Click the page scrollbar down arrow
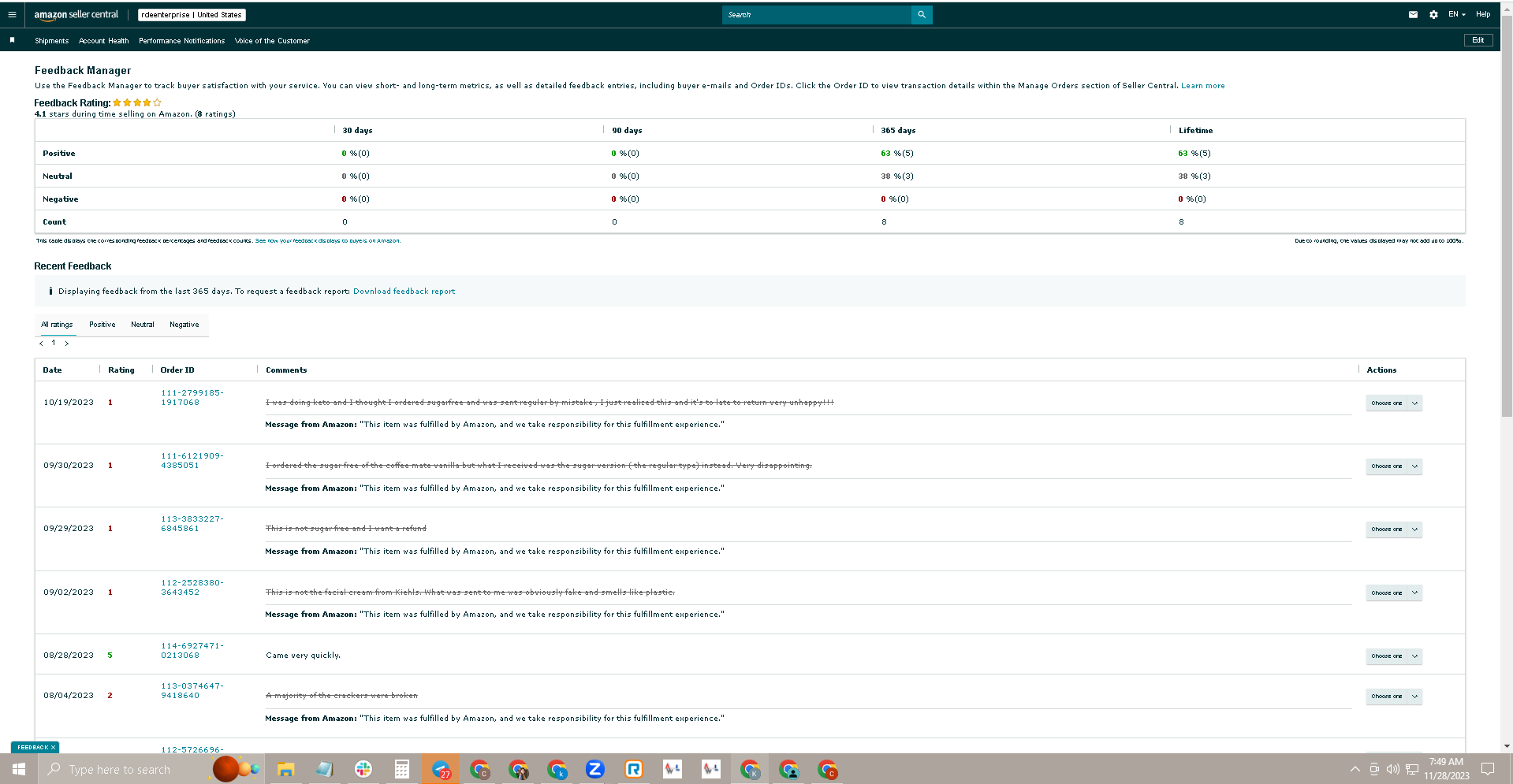The height and width of the screenshot is (784, 1513). coord(1507,746)
